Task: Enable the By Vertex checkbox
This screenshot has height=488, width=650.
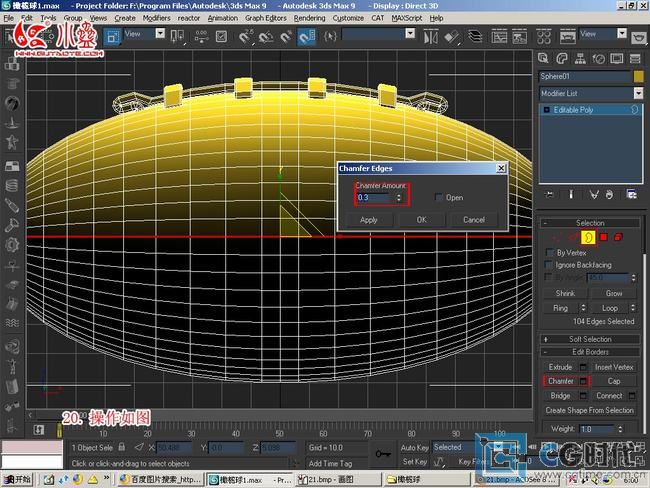Action: [x=550, y=252]
